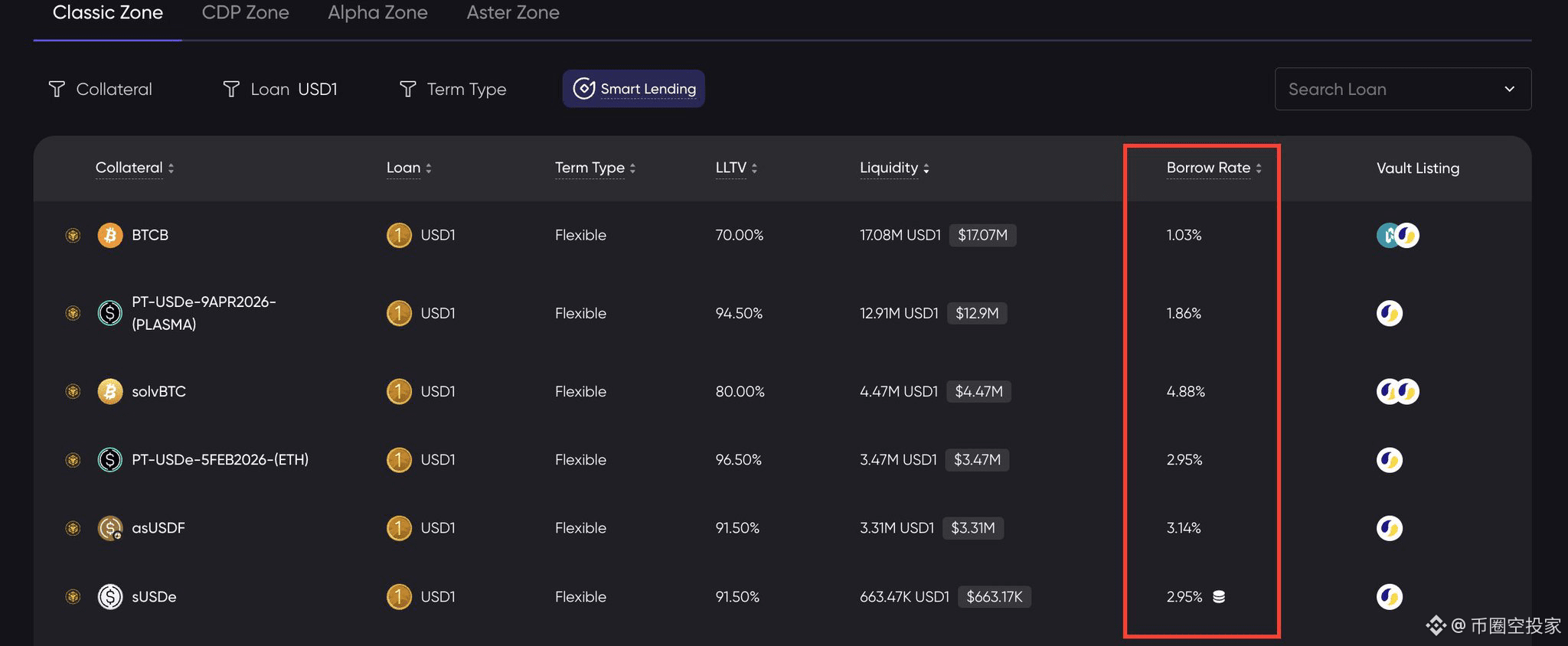Image resolution: width=1568 pixels, height=646 pixels.
Task: Click the asUSDF collateral coin icon
Action: (110, 528)
